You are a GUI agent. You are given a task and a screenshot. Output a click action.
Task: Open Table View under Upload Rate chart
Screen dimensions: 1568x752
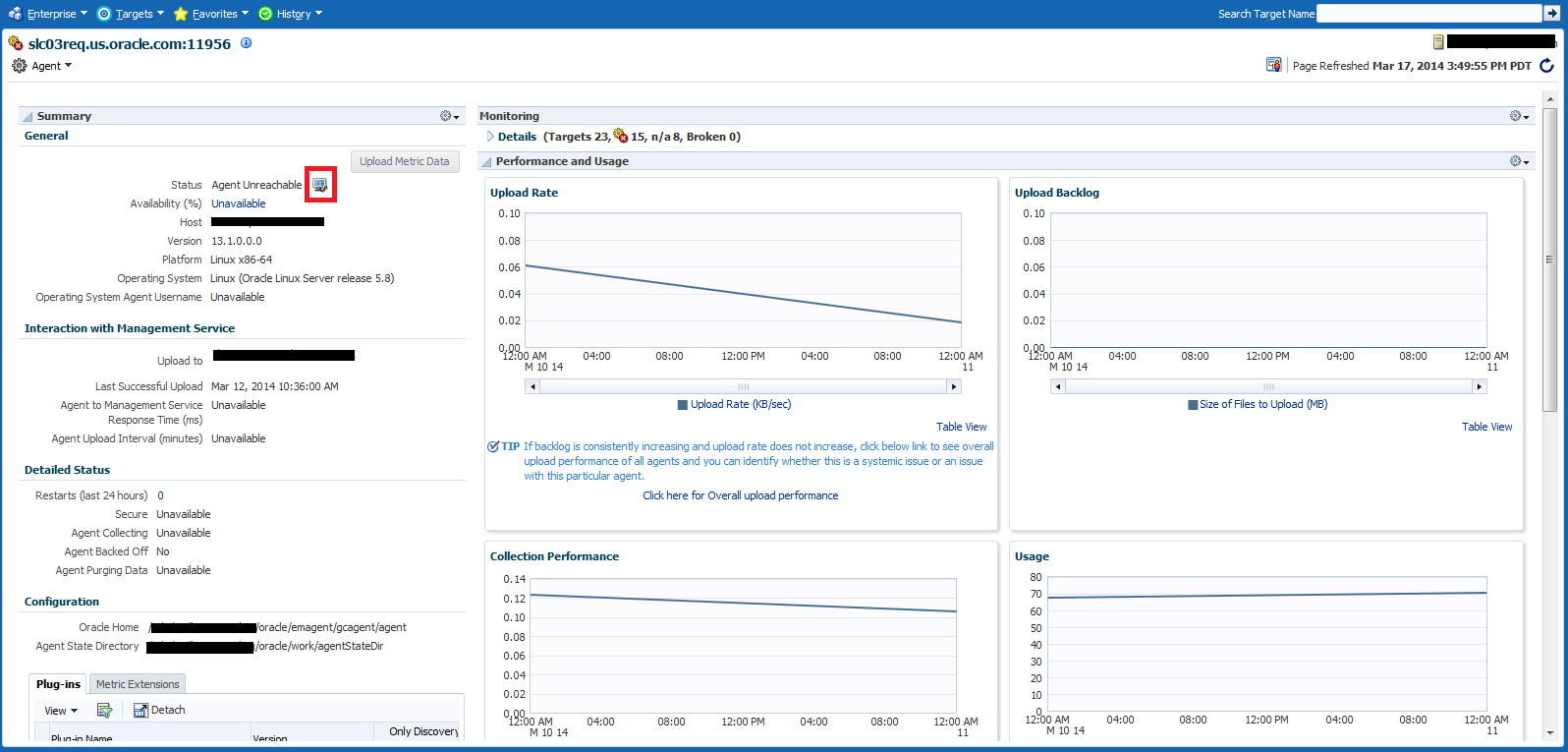point(961,427)
